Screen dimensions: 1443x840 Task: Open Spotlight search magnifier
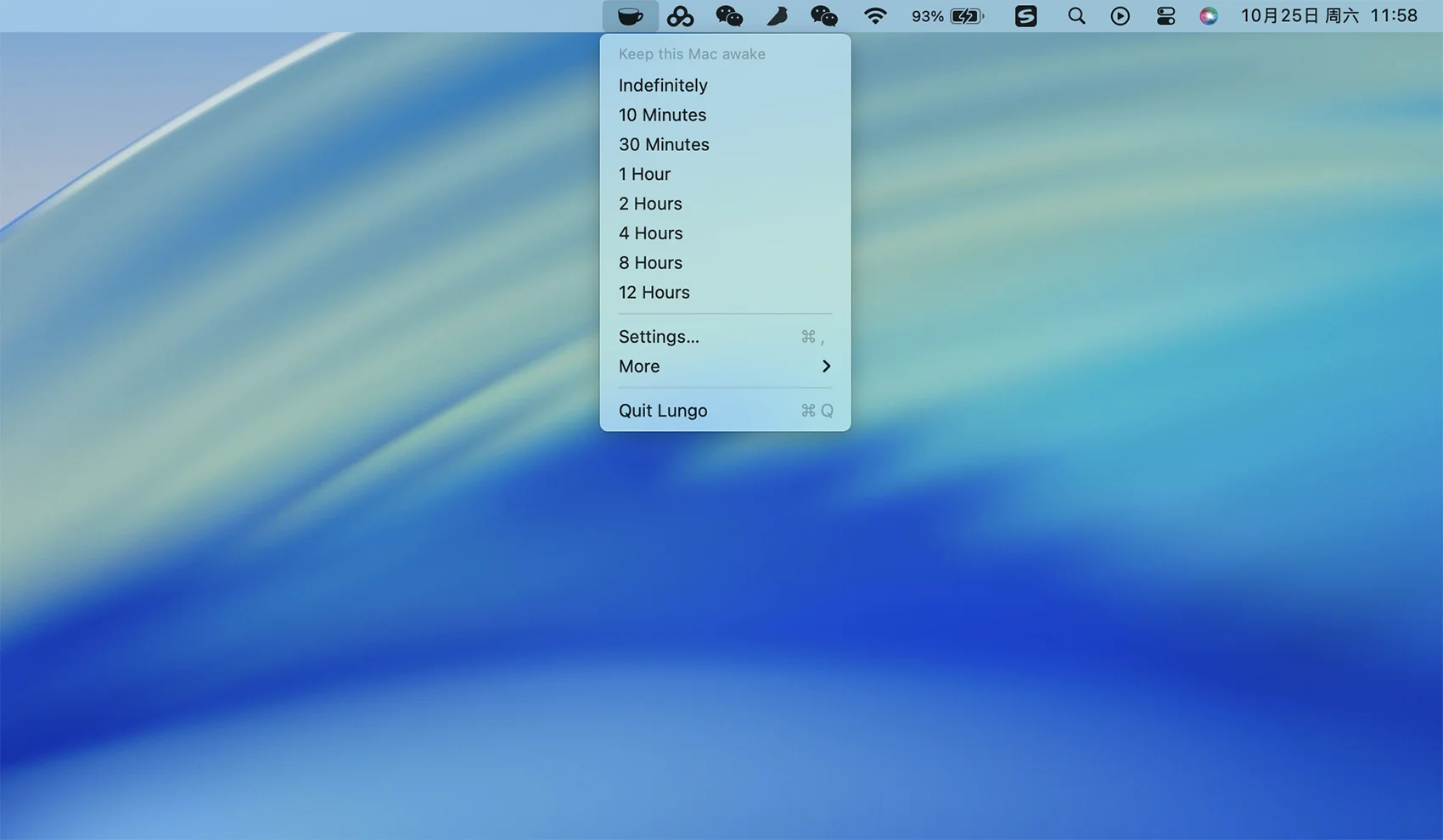click(x=1075, y=16)
